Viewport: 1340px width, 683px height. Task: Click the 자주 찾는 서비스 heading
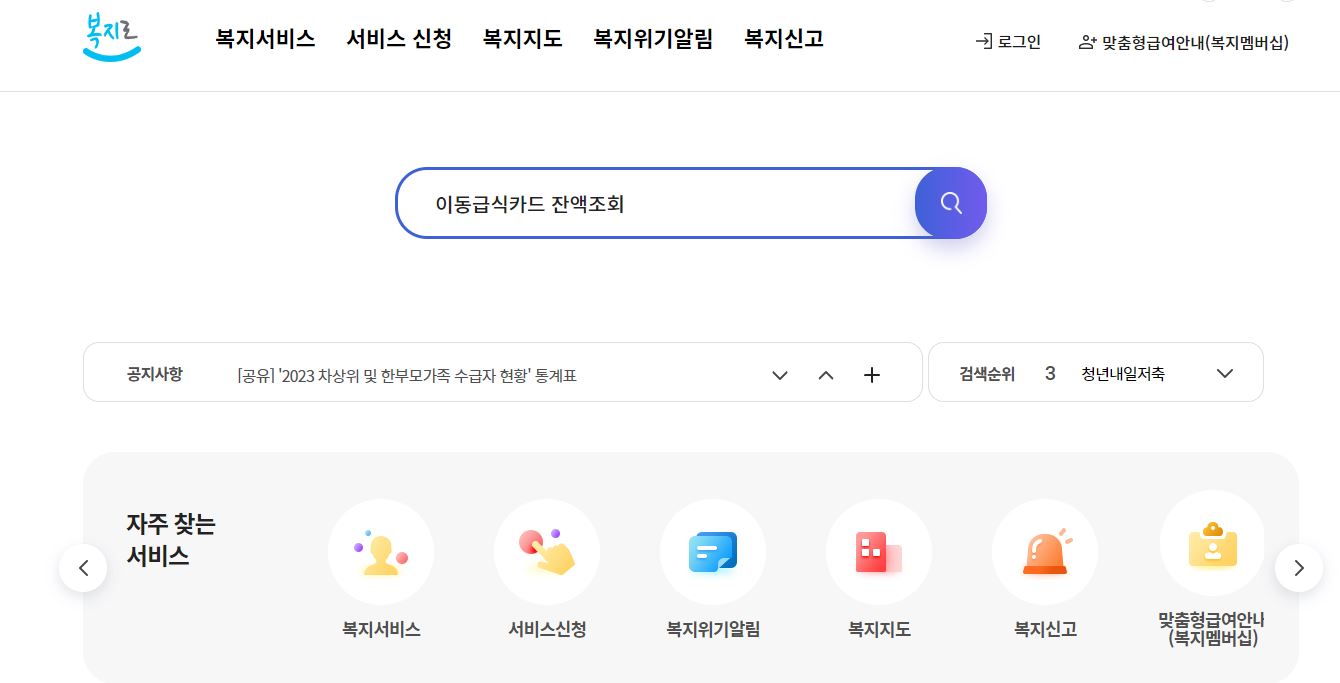click(171, 540)
